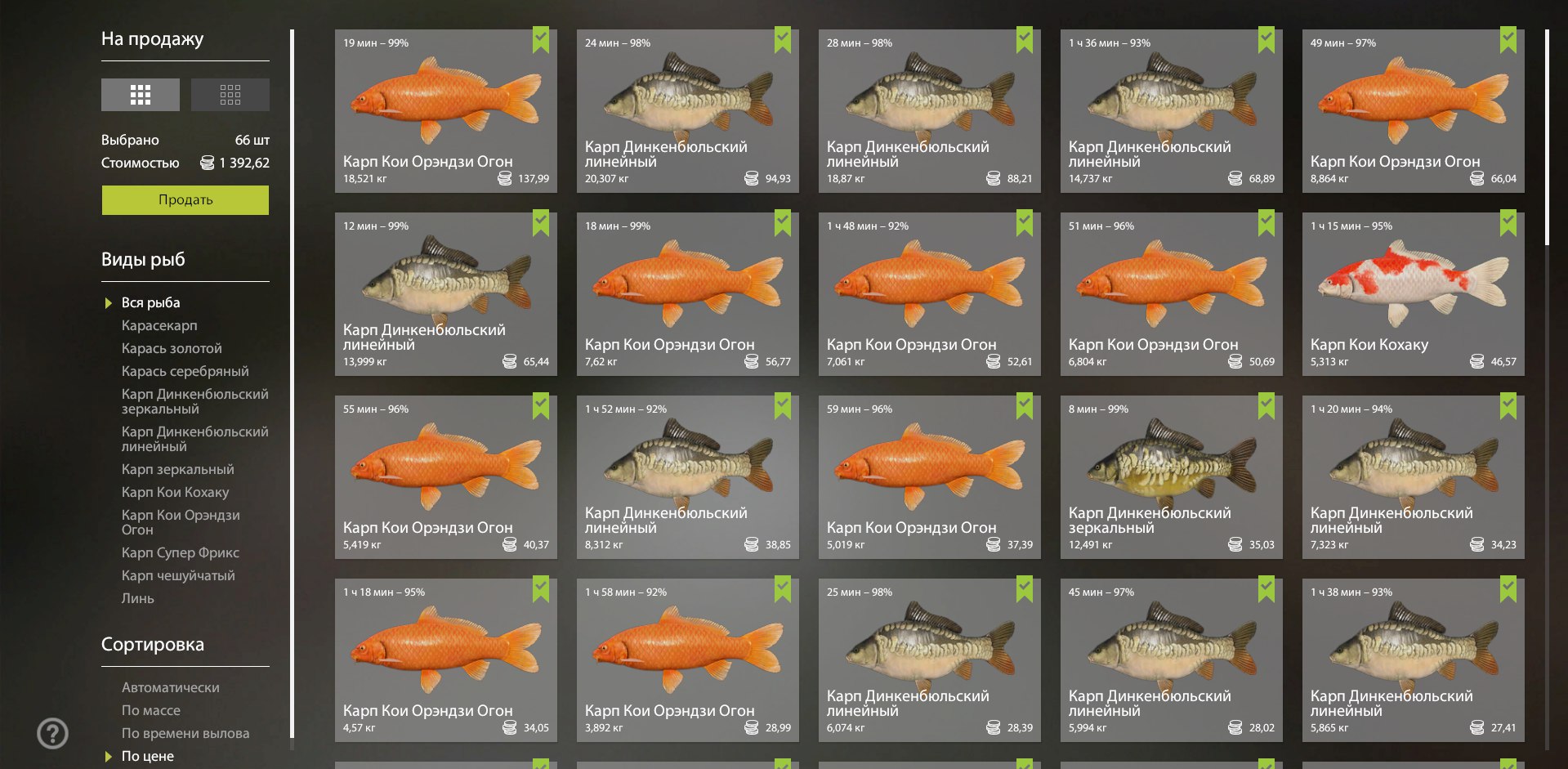The width and height of the screenshot is (1568, 769).
Task: Toggle checkmark on the 12,491 кг зеркальный carp
Action: pyautogui.click(x=1266, y=405)
